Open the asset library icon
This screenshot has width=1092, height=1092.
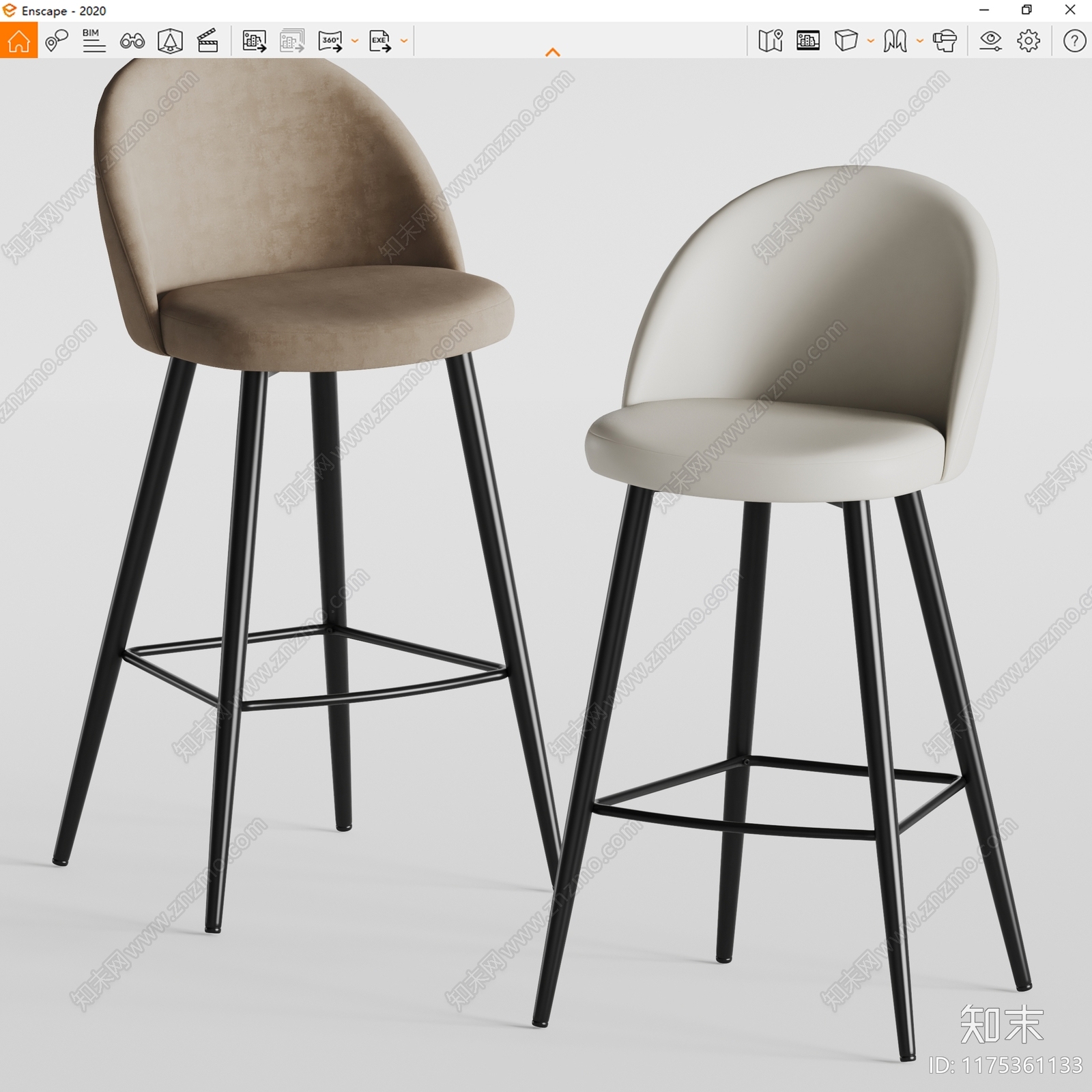tap(170, 41)
